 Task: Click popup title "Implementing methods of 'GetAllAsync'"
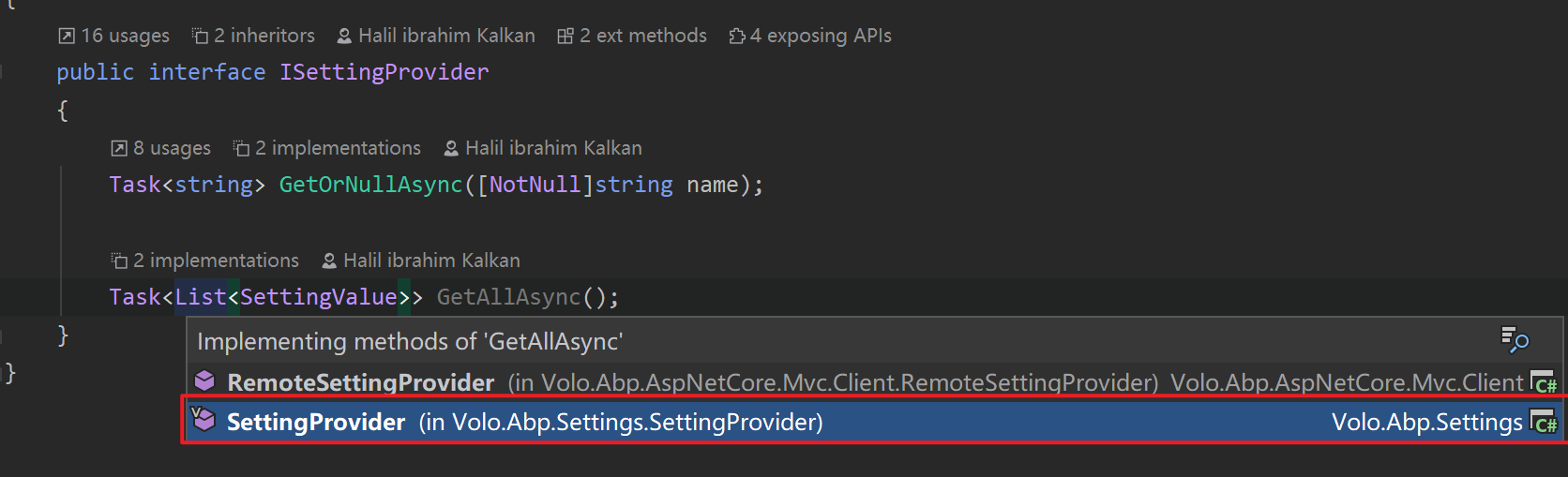click(410, 341)
